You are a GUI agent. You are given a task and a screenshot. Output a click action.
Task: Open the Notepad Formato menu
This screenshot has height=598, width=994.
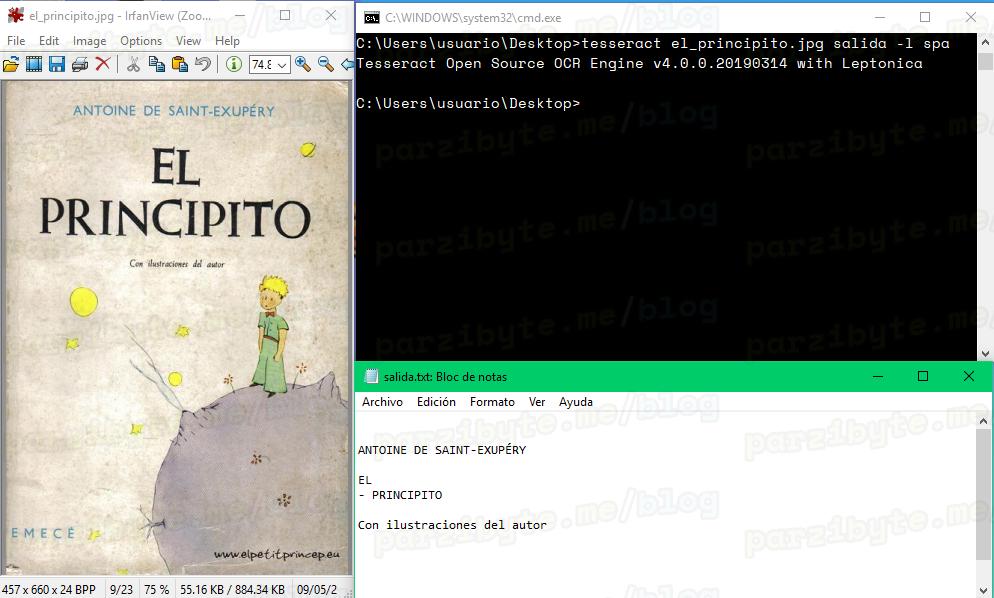[492, 402]
